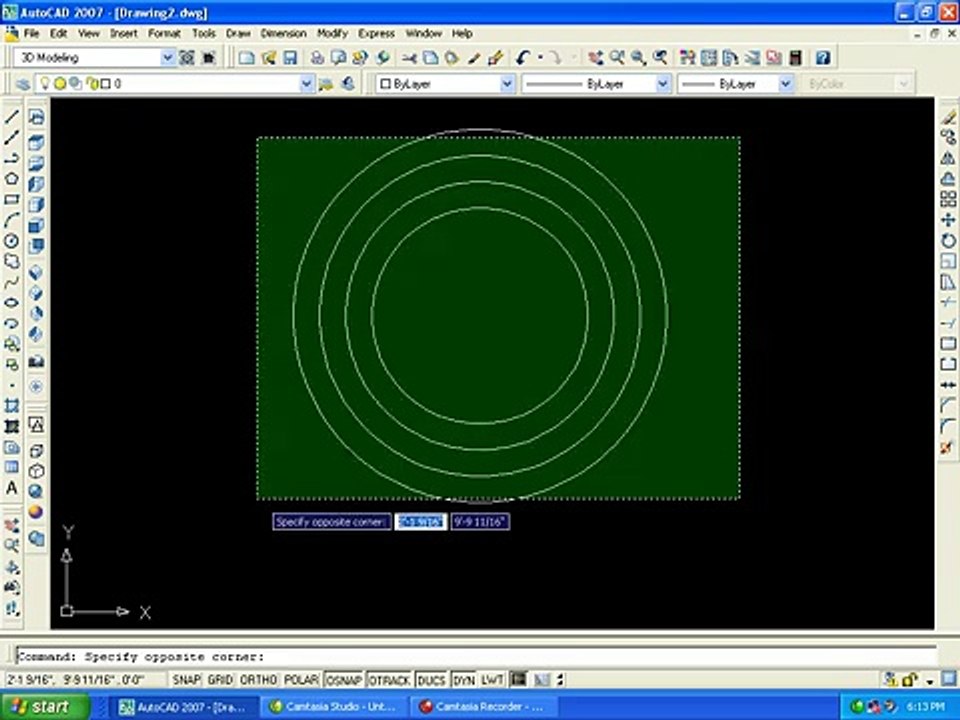Open the Express menu
Screen dimensions: 960x720
pyautogui.click(x=377, y=34)
